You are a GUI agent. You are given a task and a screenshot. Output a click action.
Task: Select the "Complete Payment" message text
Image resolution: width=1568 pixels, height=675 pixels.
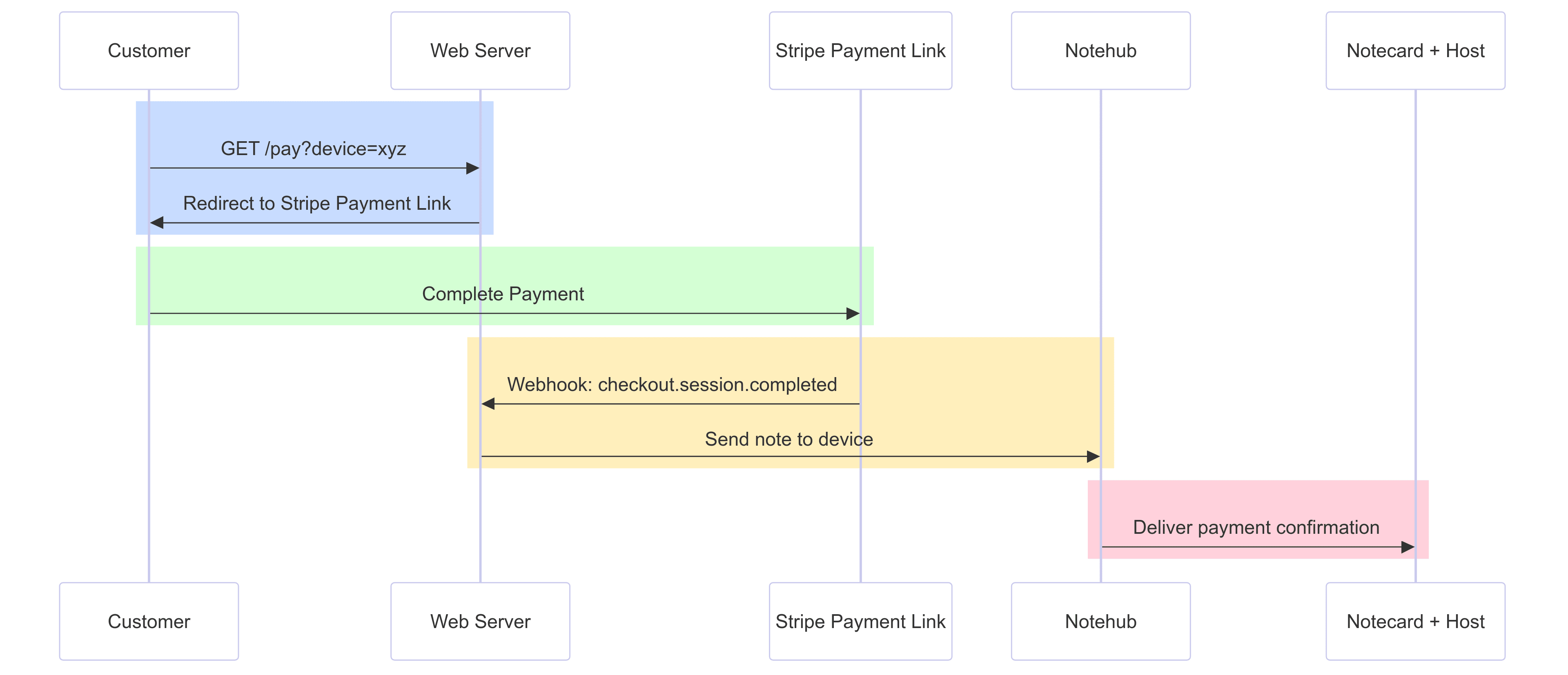(503, 294)
